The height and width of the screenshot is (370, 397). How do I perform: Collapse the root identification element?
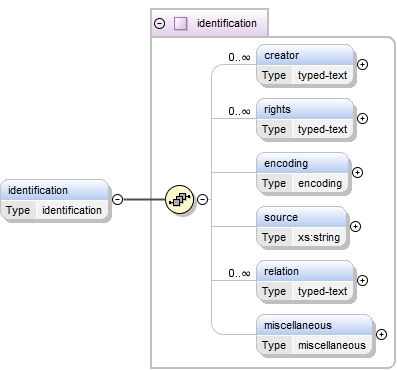tap(117, 199)
